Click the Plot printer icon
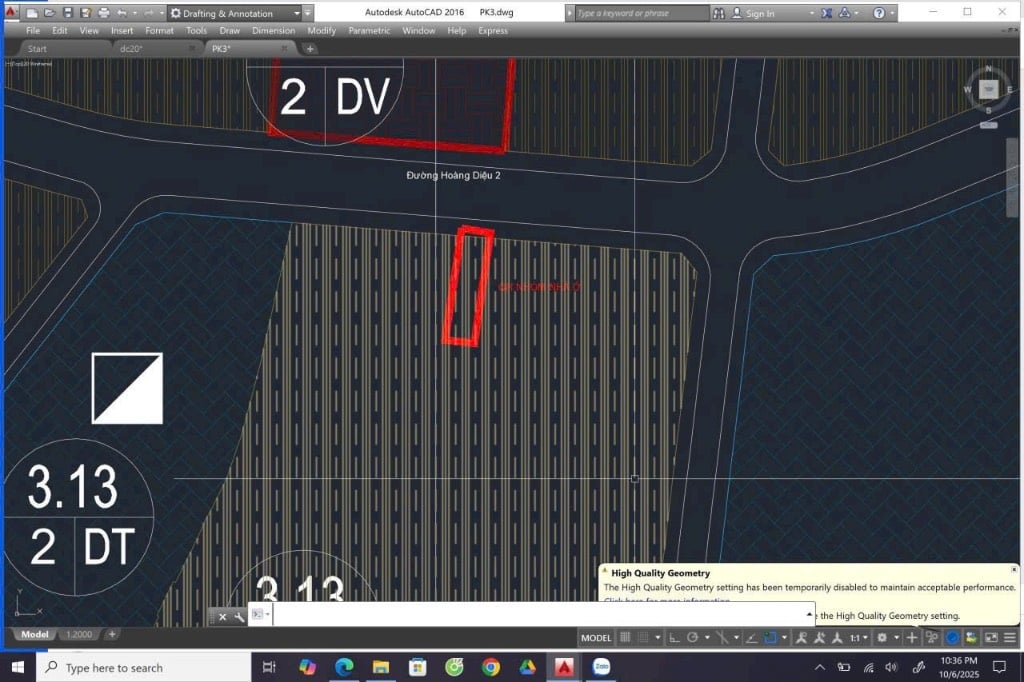Viewport: 1024px width, 682px height. tap(104, 14)
